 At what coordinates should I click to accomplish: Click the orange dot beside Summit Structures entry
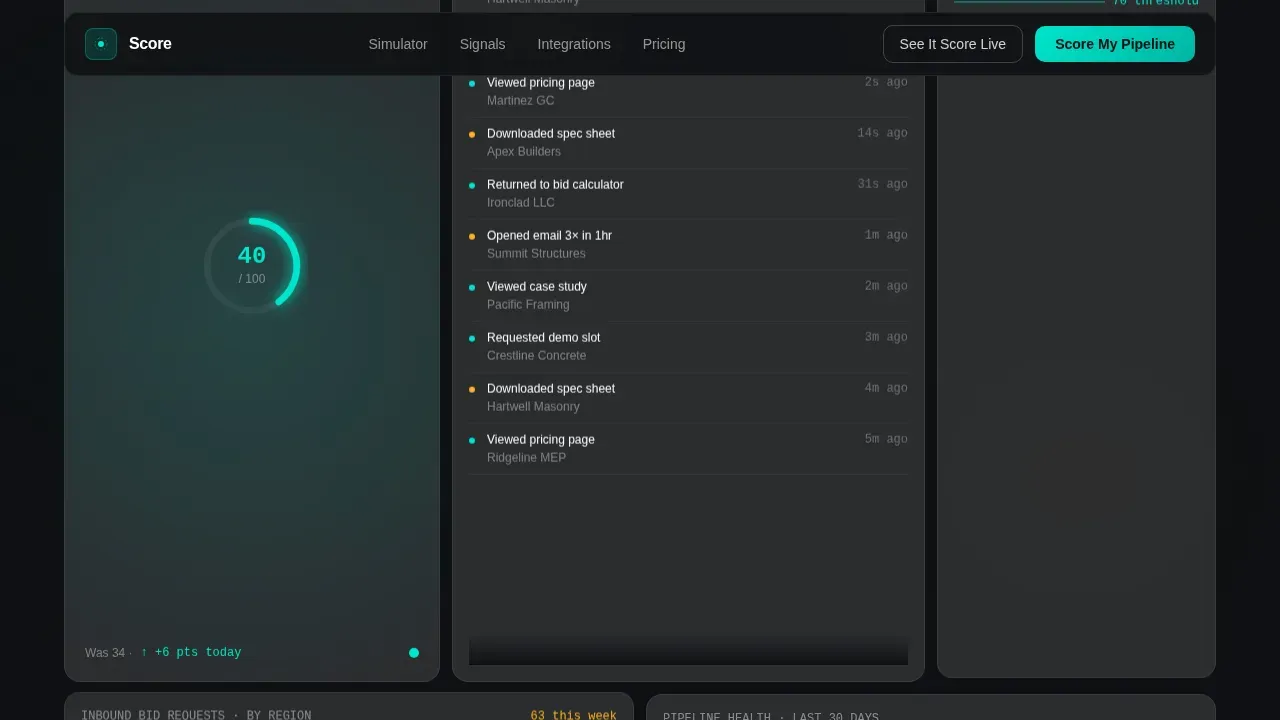472,237
